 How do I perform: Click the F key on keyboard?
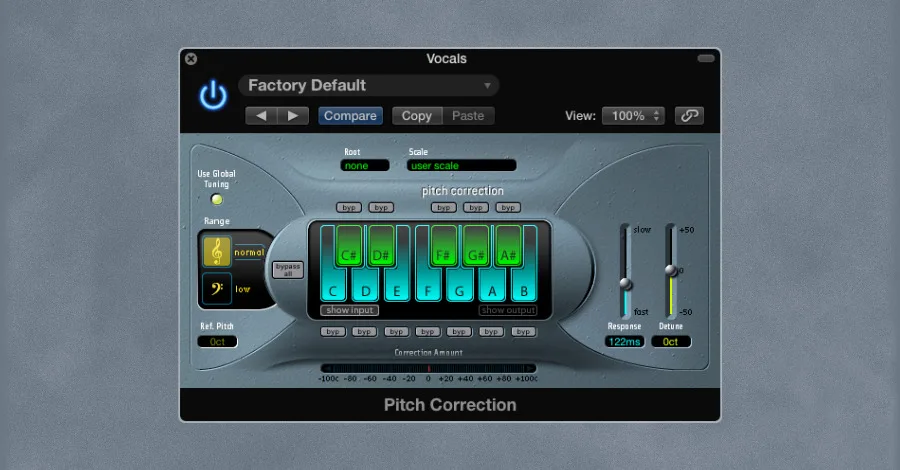click(428, 287)
